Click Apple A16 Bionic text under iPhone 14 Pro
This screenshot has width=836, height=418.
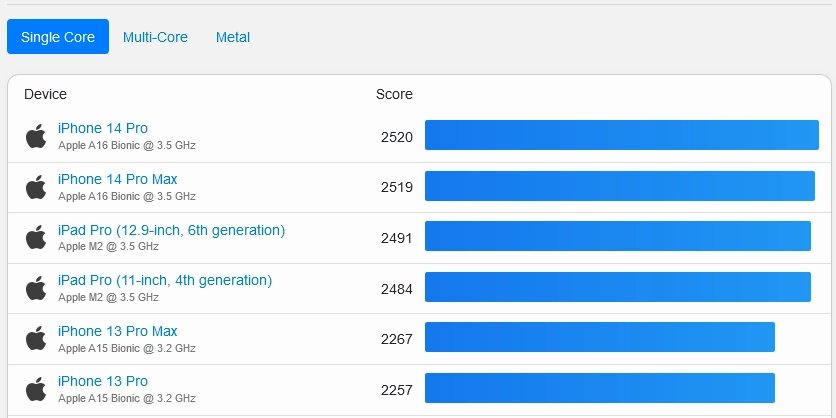tap(127, 146)
